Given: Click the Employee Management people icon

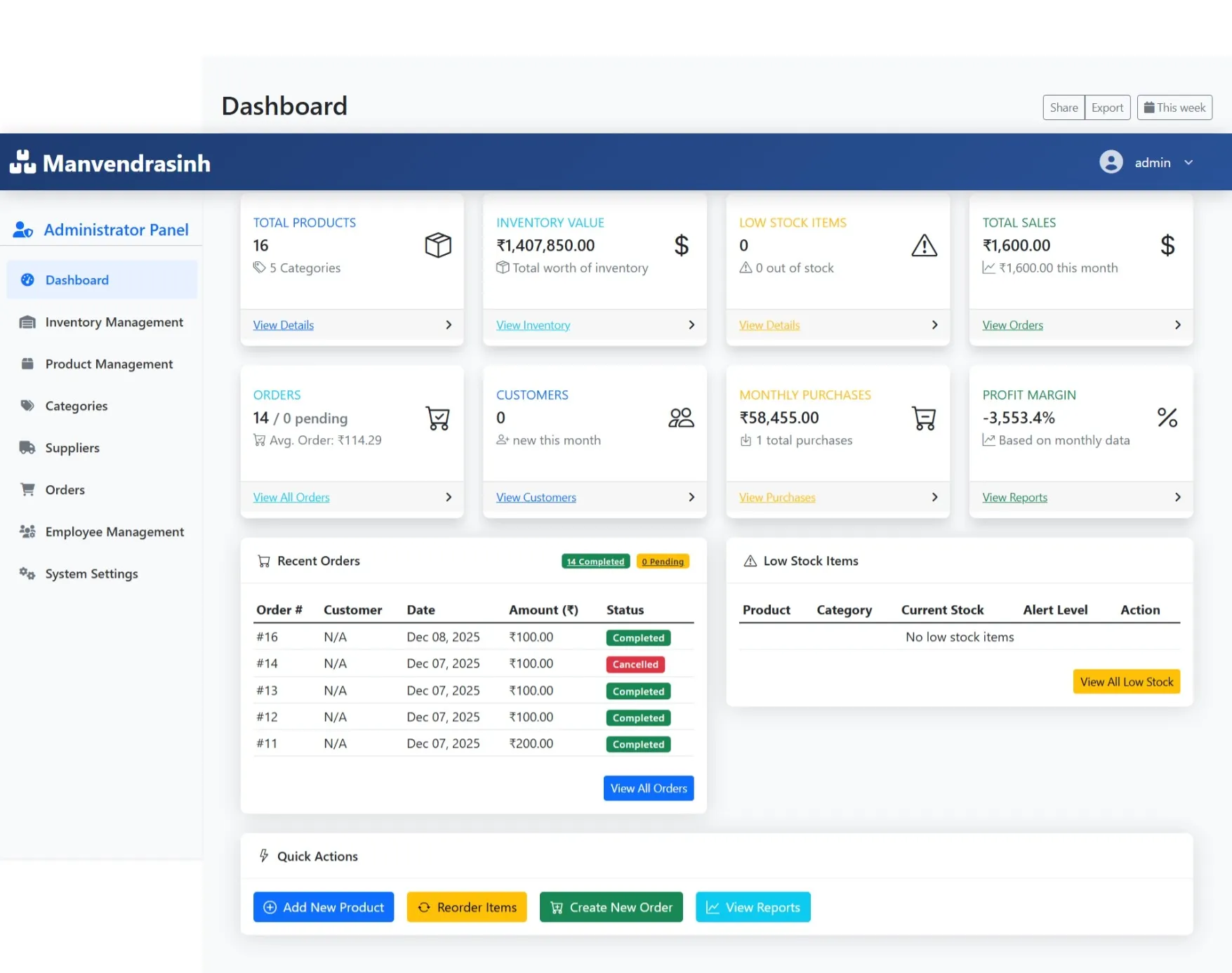Looking at the screenshot, I should 27,531.
